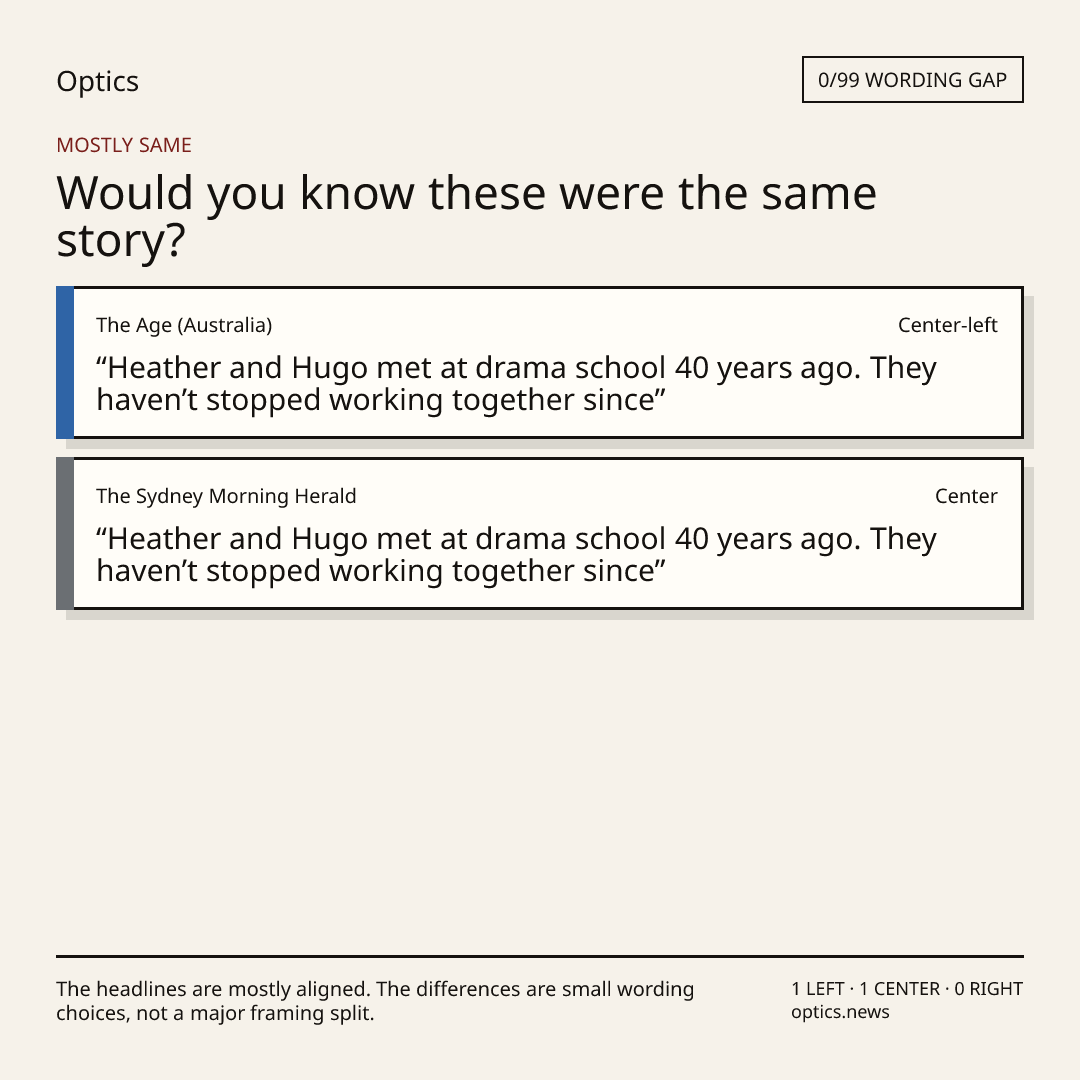Click the horizontal divider above footer
This screenshot has width=1080, height=1080.
pyautogui.click(x=540, y=956)
